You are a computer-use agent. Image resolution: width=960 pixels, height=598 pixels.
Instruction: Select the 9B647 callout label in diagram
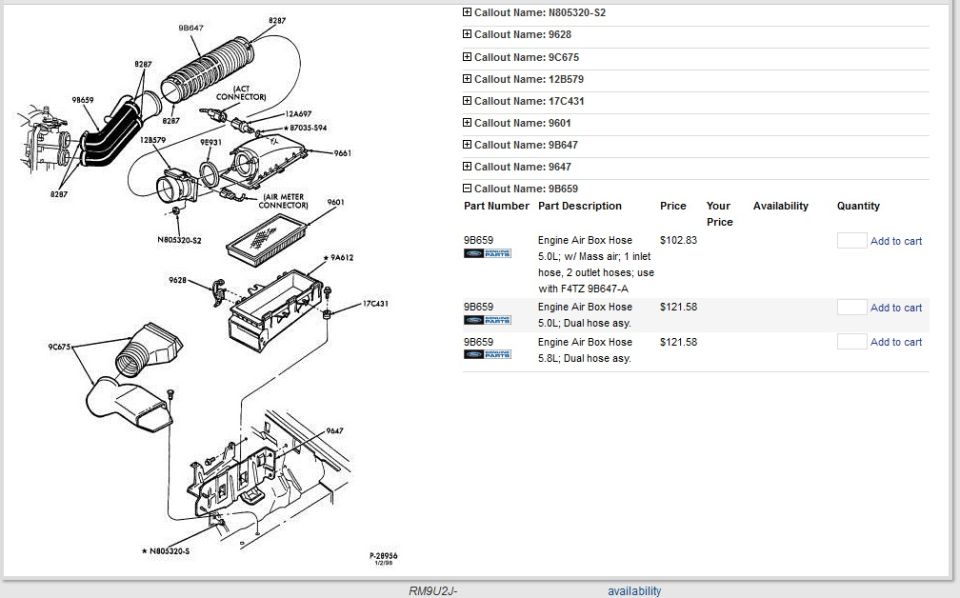pyautogui.click(x=191, y=28)
